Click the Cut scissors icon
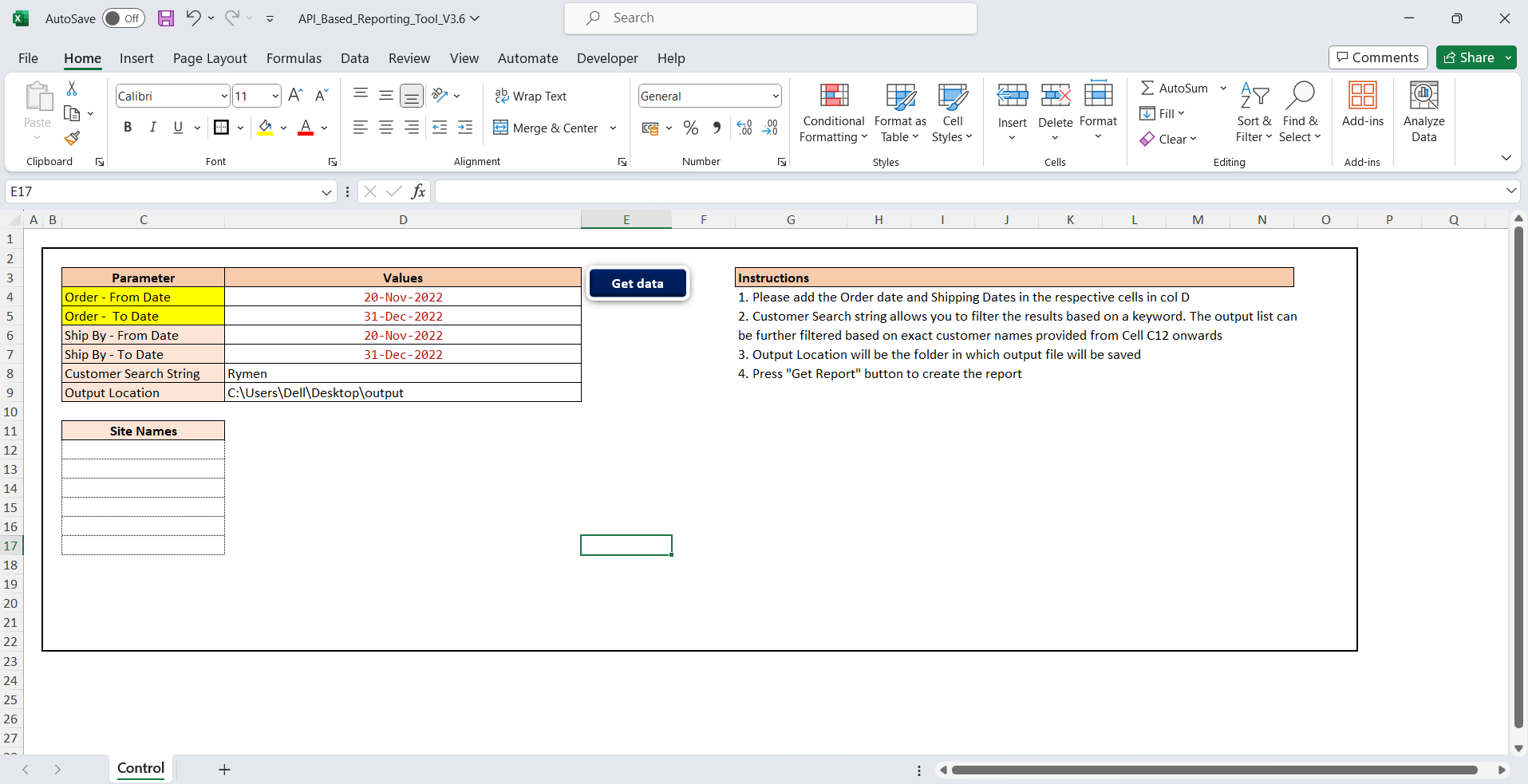The image size is (1528, 784). point(72,89)
